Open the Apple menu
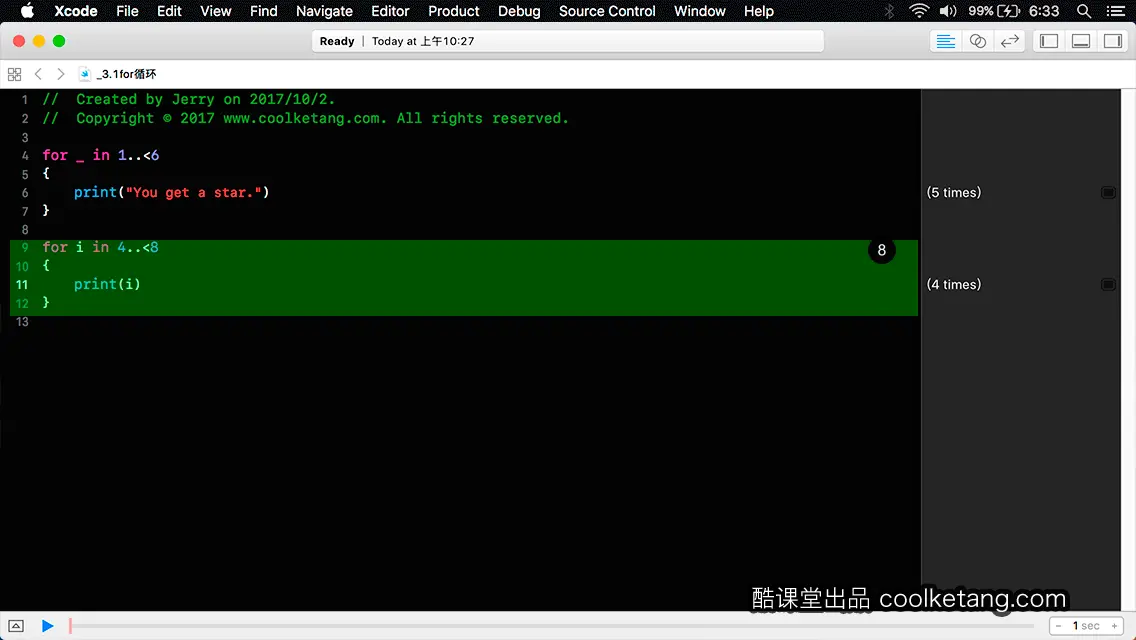 (27, 11)
